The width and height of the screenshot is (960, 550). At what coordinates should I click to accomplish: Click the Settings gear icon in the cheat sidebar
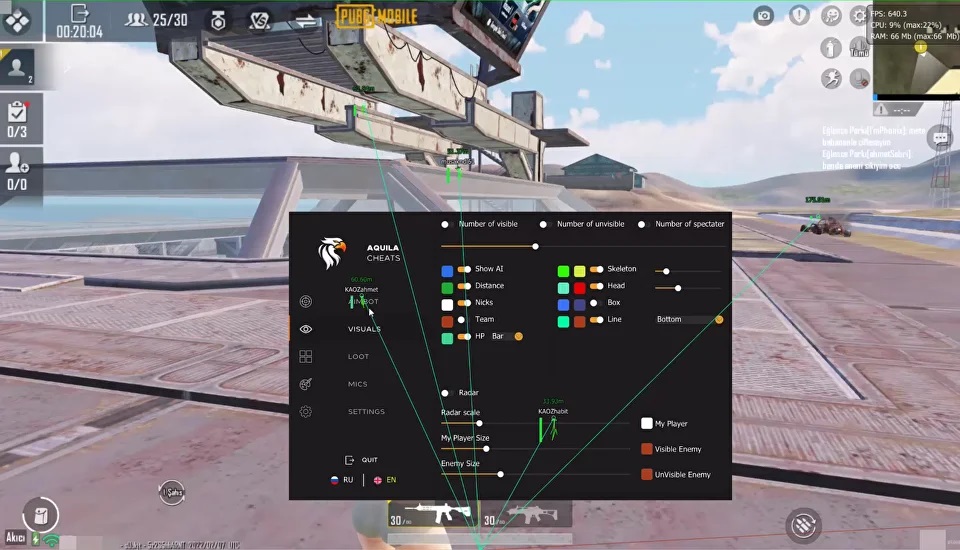pyautogui.click(x=306, y=412)
